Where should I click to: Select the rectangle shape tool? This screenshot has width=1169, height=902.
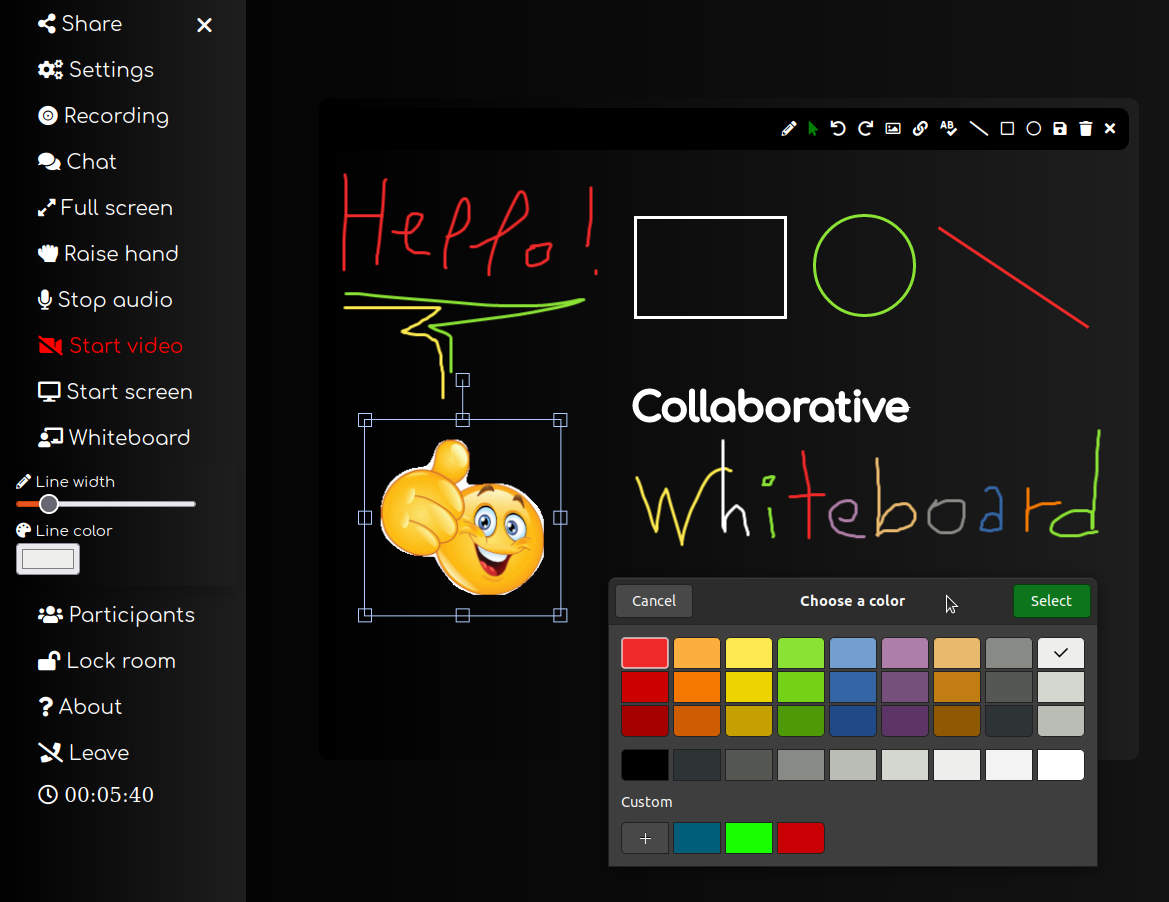[x=1006, y=128]
